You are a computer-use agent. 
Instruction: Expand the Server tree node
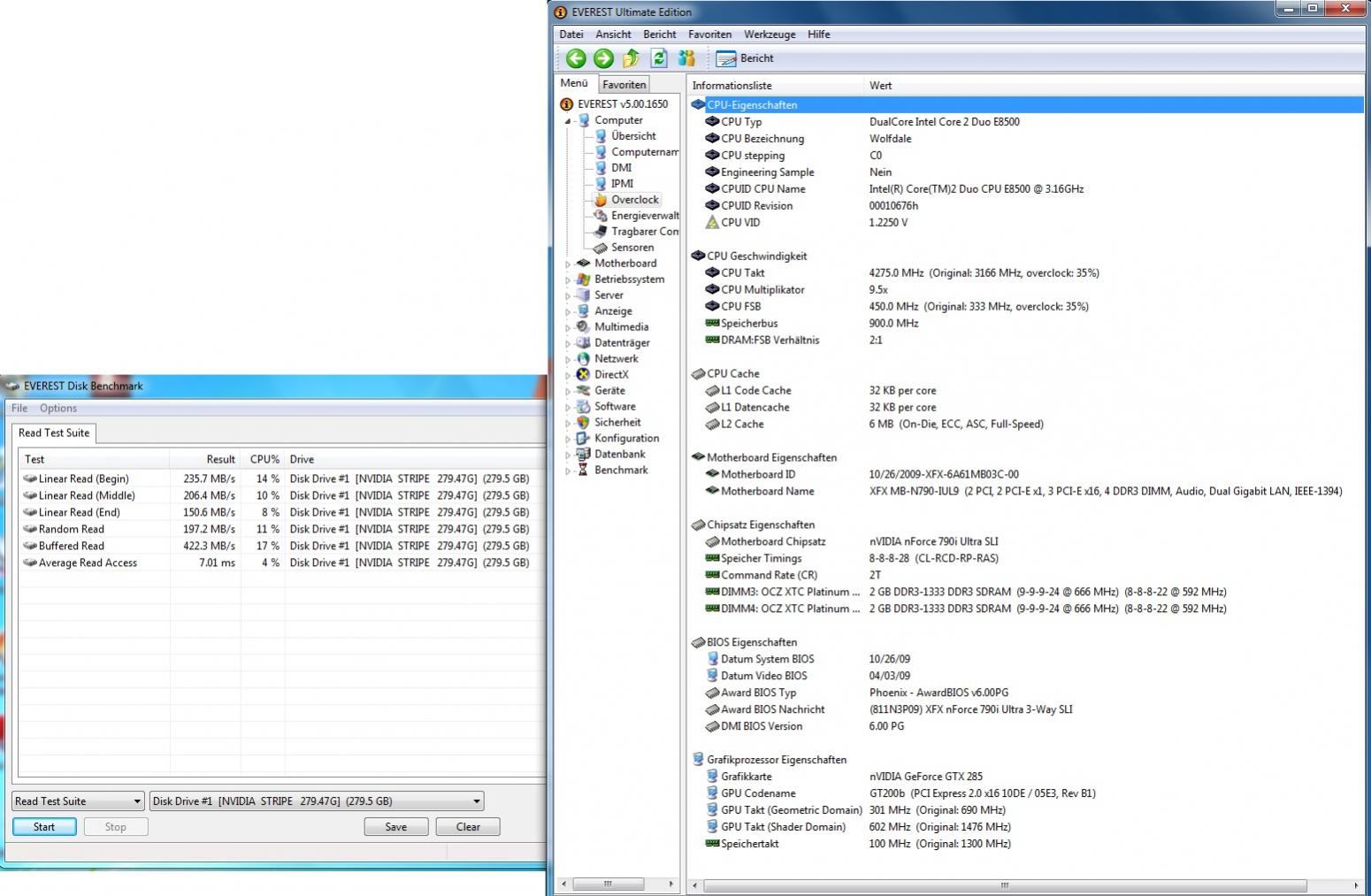[568, 295]
